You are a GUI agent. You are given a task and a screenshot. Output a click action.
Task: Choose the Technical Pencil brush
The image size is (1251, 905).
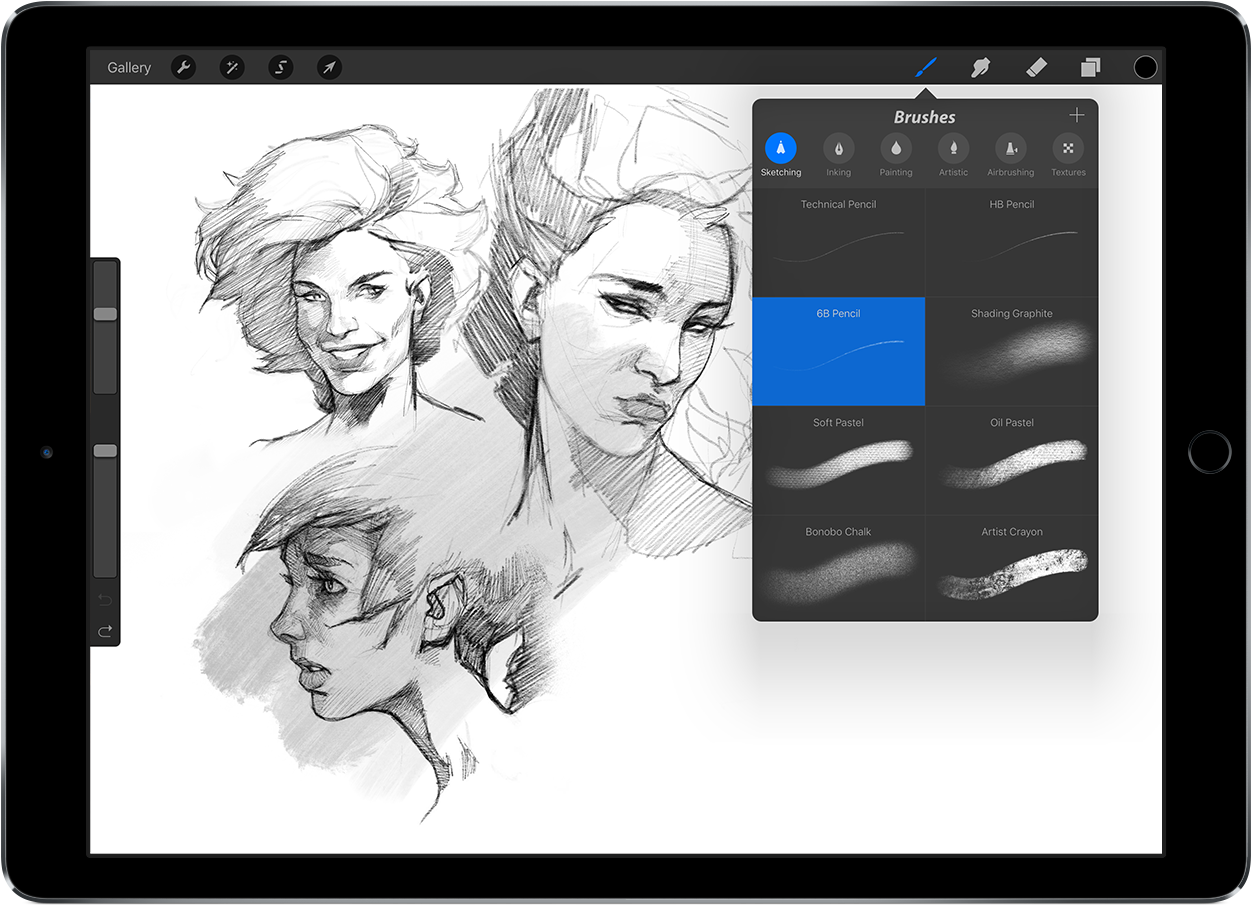838,241
